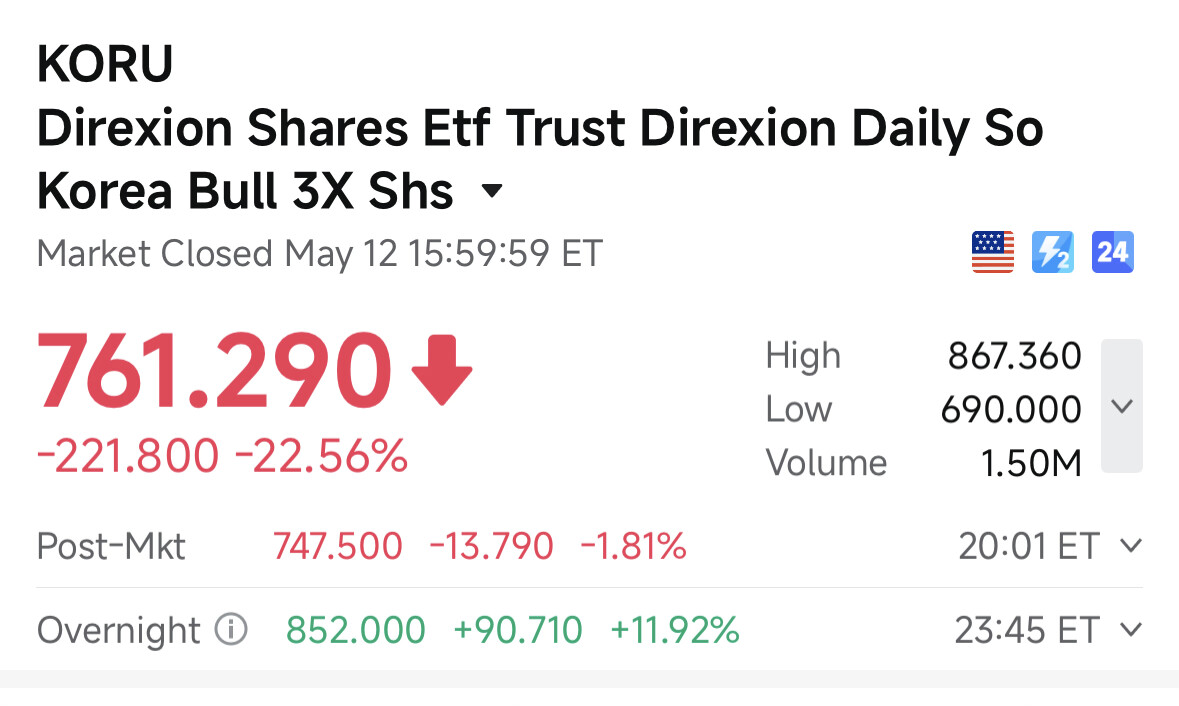This screenshot has height=706, width=1179.
Task: Click the Post-Mkt price 747.500
Action: point(338,546)
